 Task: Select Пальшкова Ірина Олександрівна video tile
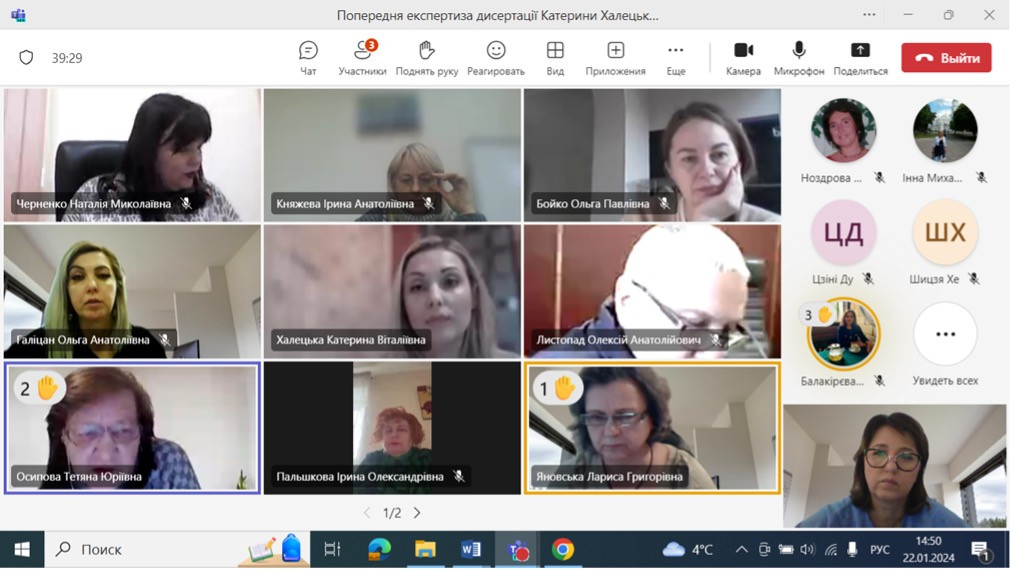pyautogui.click(x=392, y=428)
